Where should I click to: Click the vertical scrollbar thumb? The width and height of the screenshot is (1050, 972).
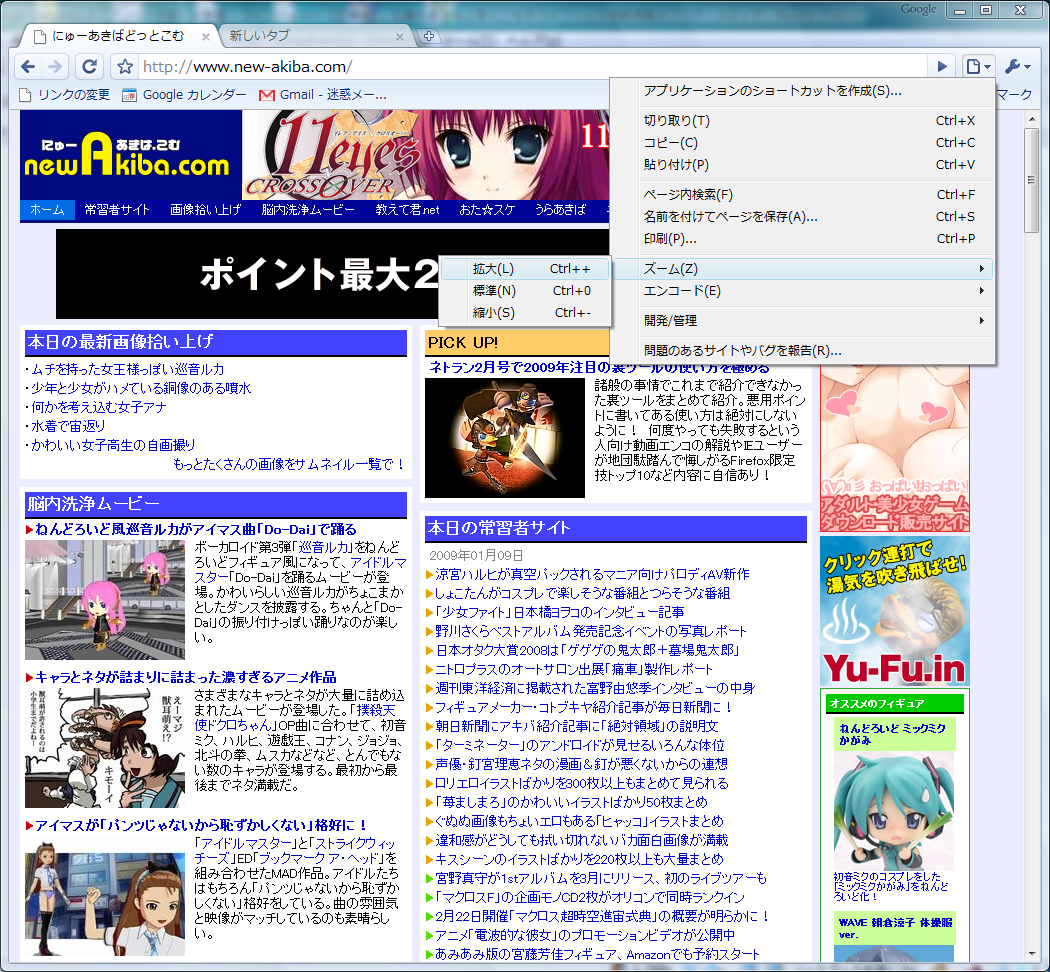click(x=1031, y=180)
